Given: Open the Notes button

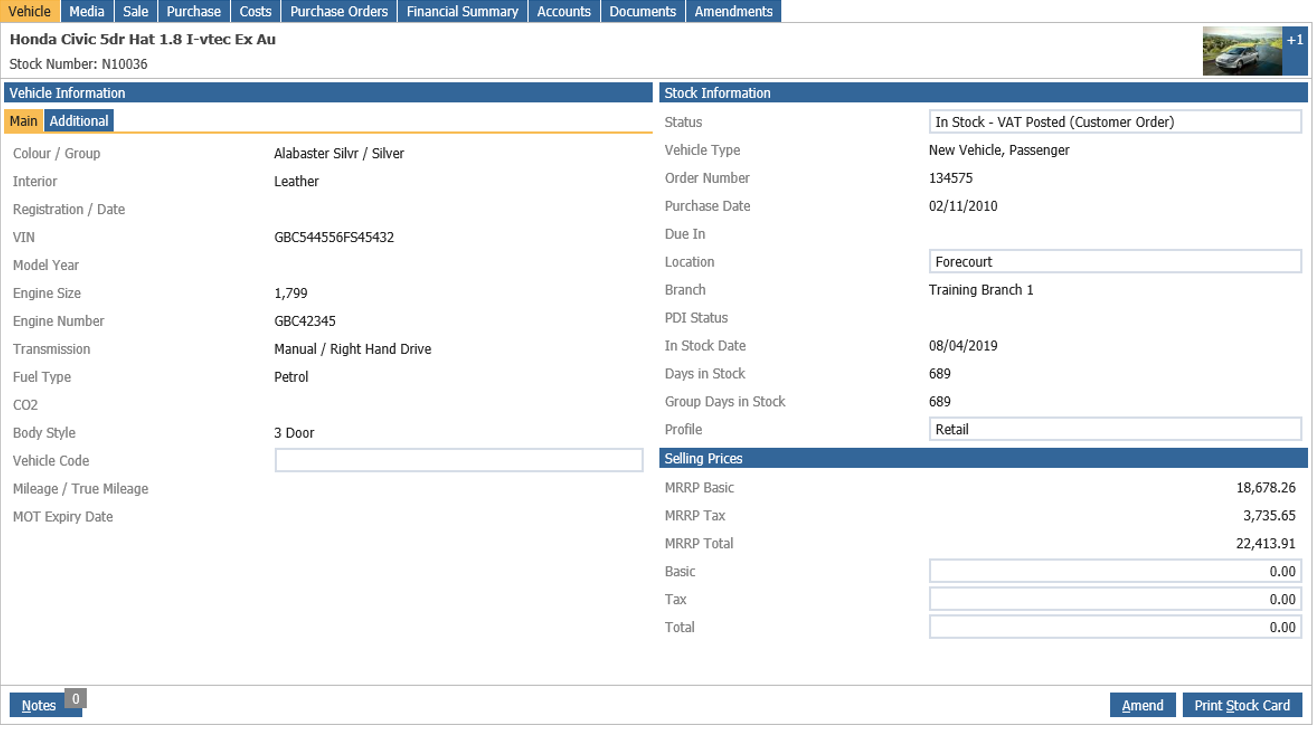Looking at the screenshot, I should (x=39, y=705).
